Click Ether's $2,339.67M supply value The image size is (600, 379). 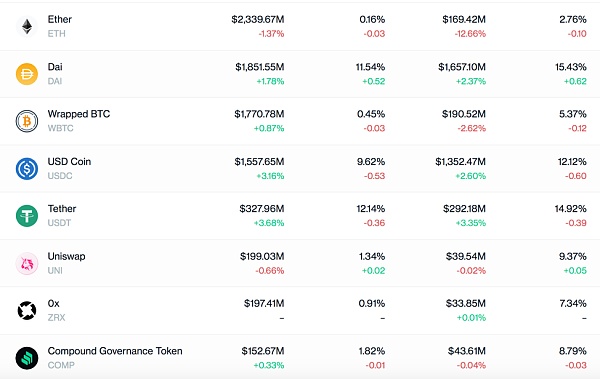[258, 19]
